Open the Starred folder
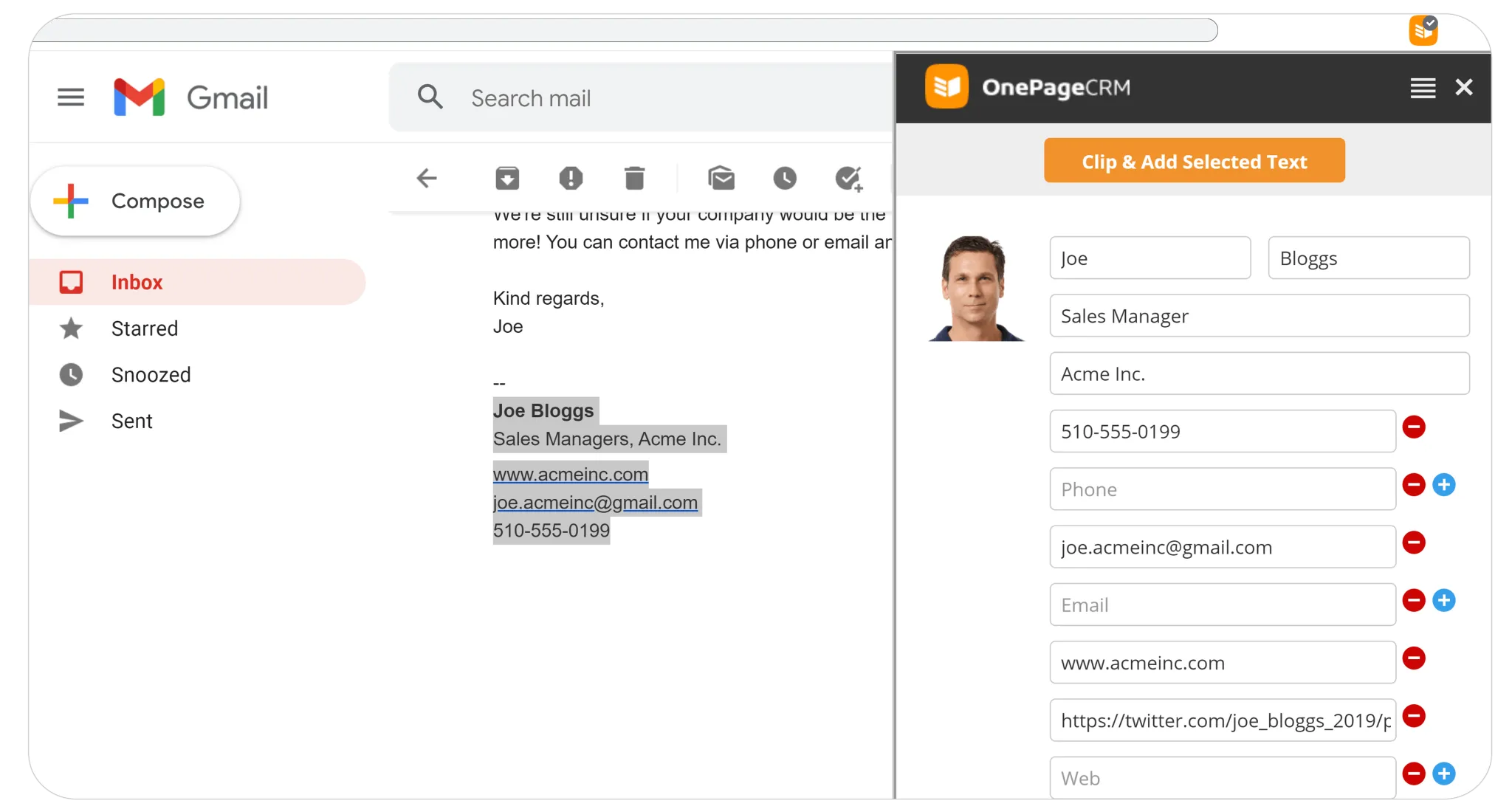The image size is (1512, 809). click(x=145, y=328)
